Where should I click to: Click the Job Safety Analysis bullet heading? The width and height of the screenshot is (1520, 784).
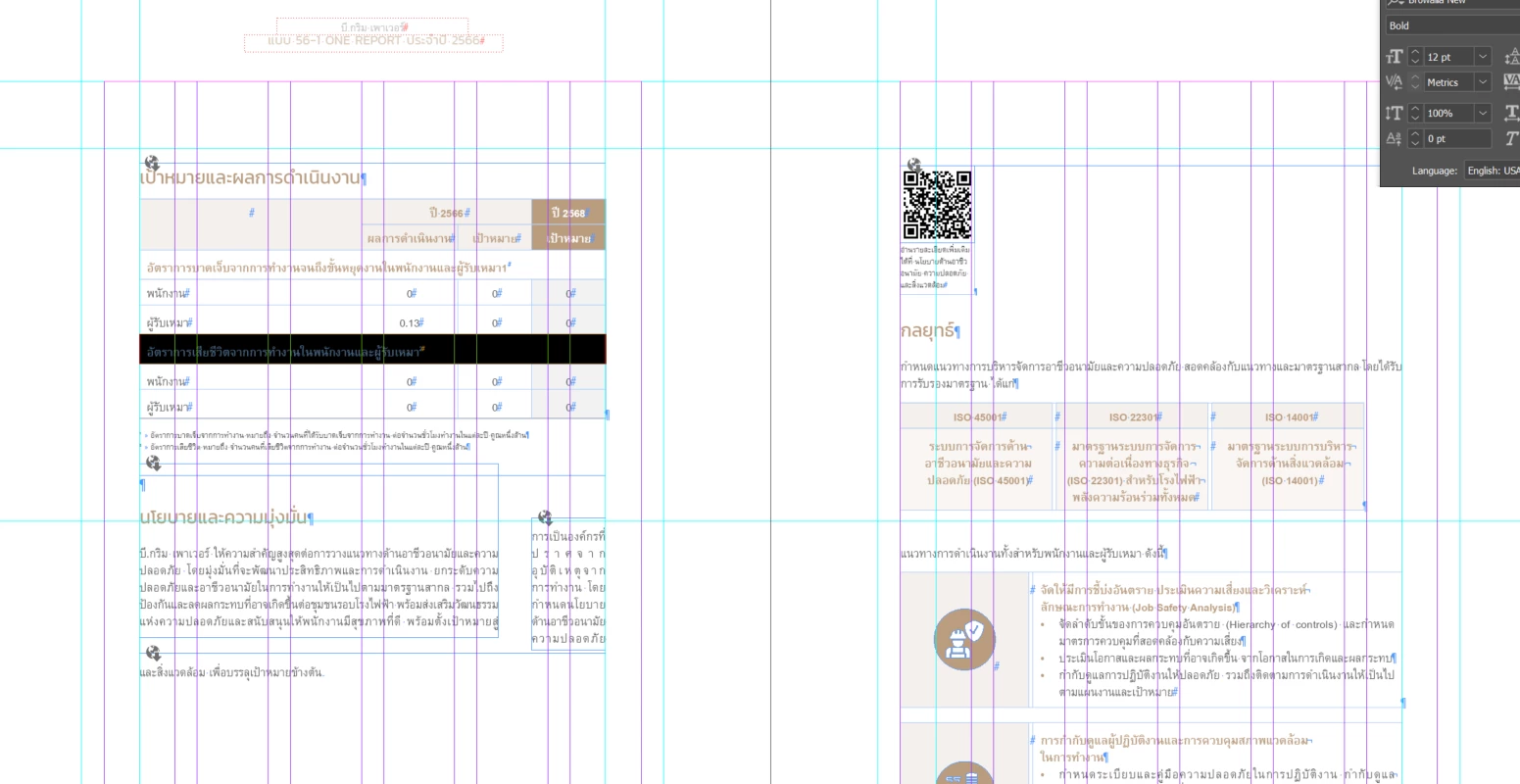1173,599
